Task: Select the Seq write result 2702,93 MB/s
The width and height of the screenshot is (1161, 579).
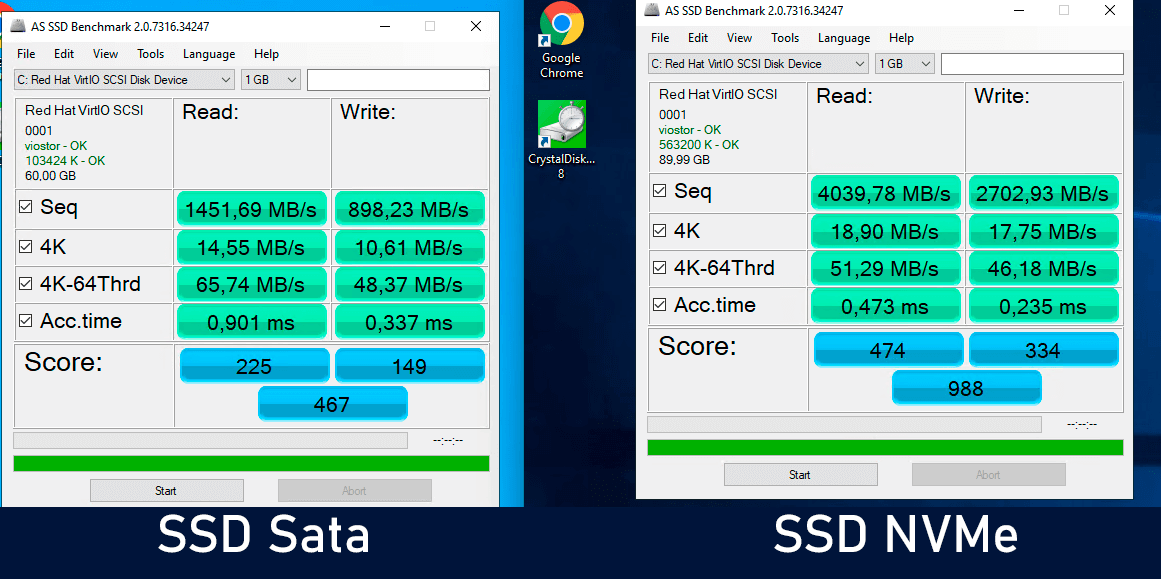Action: (x=1043, y=193)
